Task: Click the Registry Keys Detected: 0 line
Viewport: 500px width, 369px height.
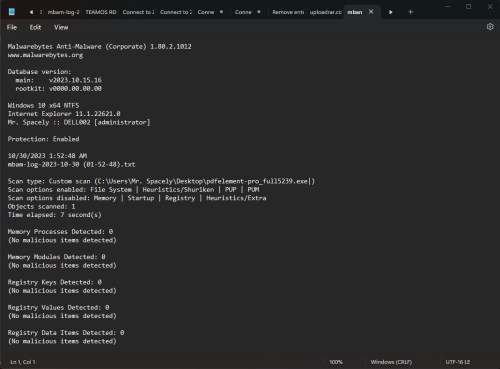Action: tap(55, 282)
